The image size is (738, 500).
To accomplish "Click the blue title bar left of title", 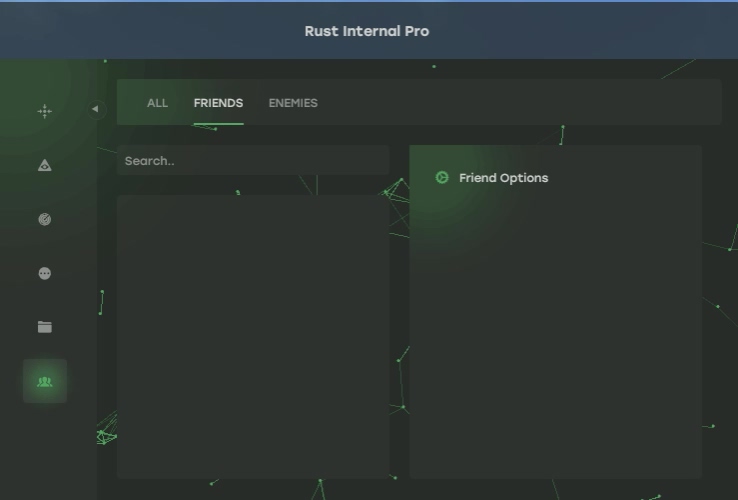I will pyautogui.click(x=150, y=31).
